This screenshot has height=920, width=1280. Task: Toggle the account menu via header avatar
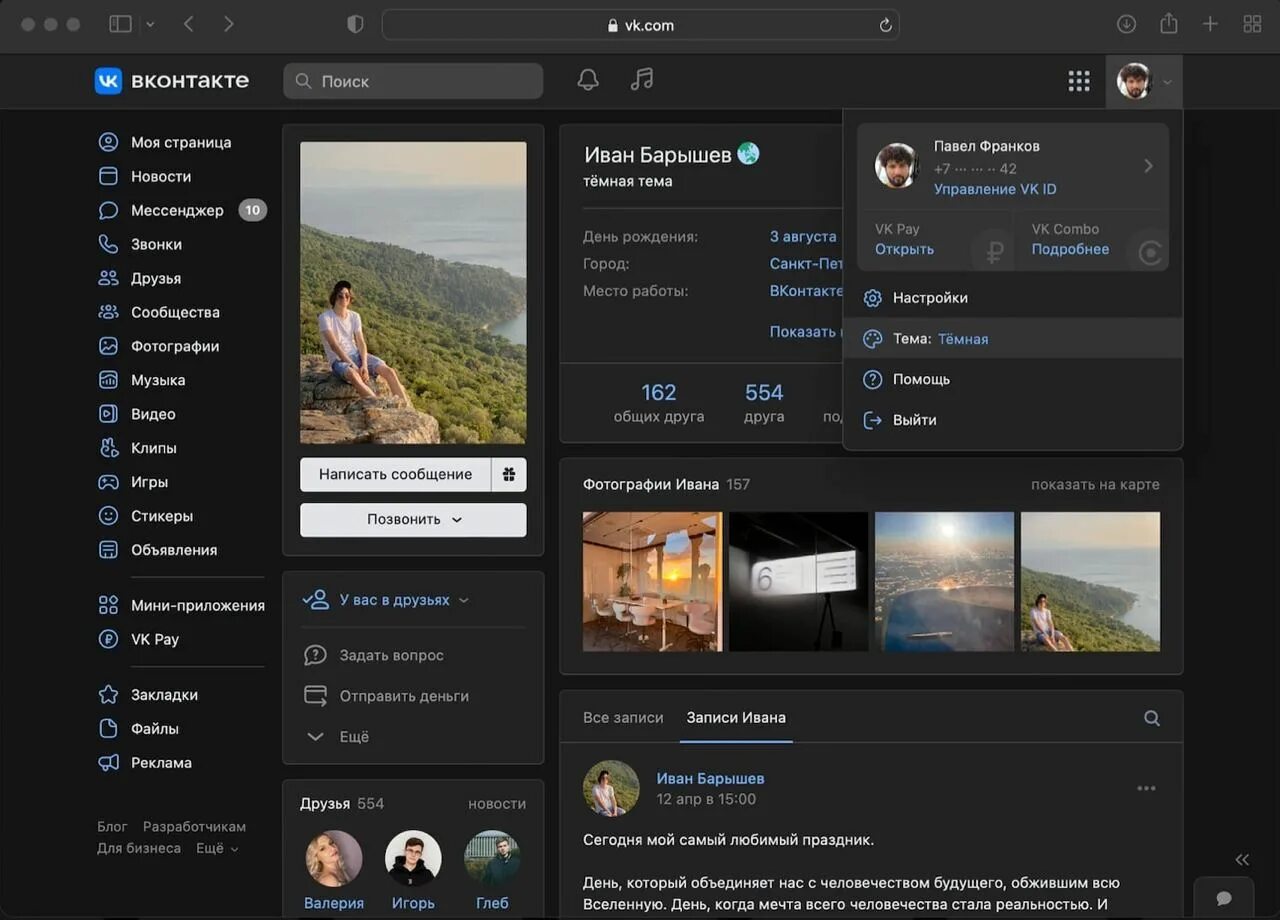tap(1144, 81)
